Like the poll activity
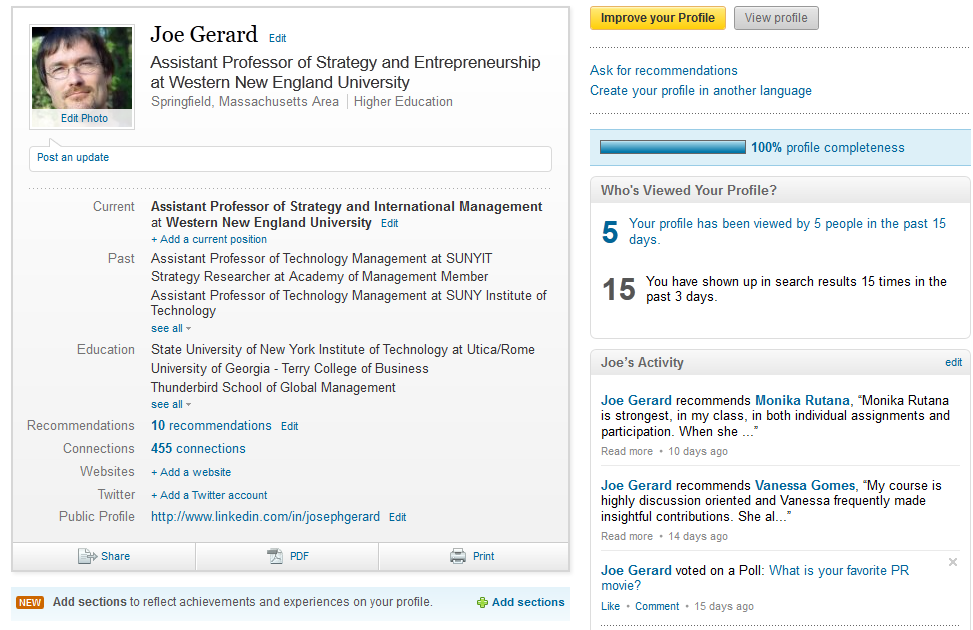Image resolution: width=973 pixels, height=630 pixels. (610, 606)
